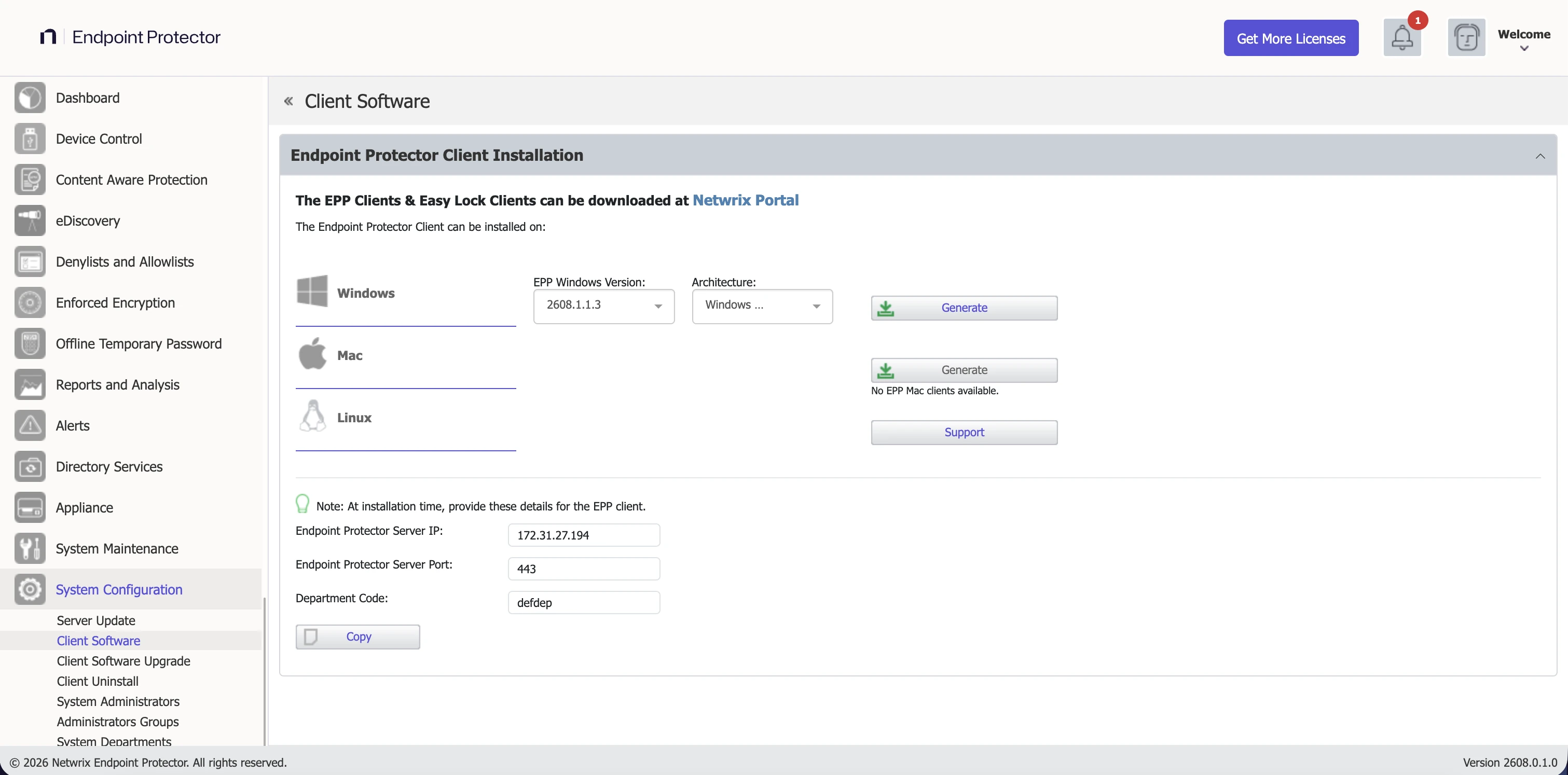Click Get More Licenses button
Screen dimensions: 1568x775
(1291, 38)
